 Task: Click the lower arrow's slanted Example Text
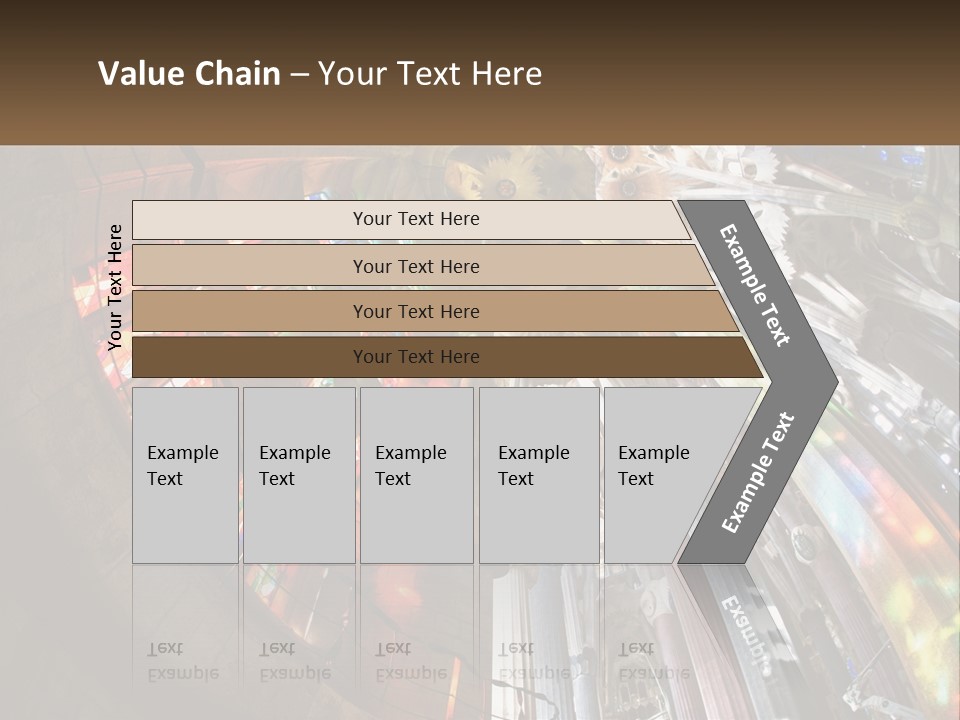pyautogui.click(x=758, y=472)
